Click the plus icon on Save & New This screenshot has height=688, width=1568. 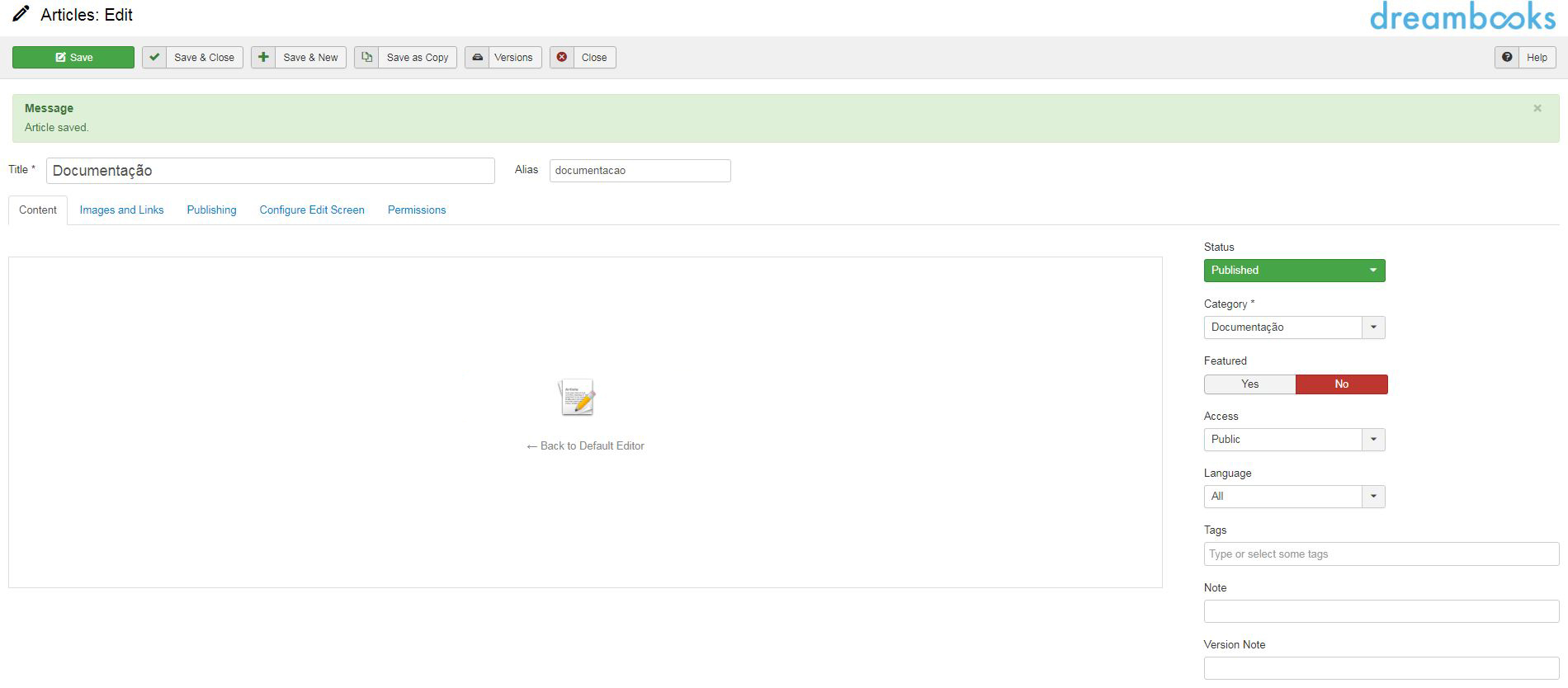[x=263, y=58]
